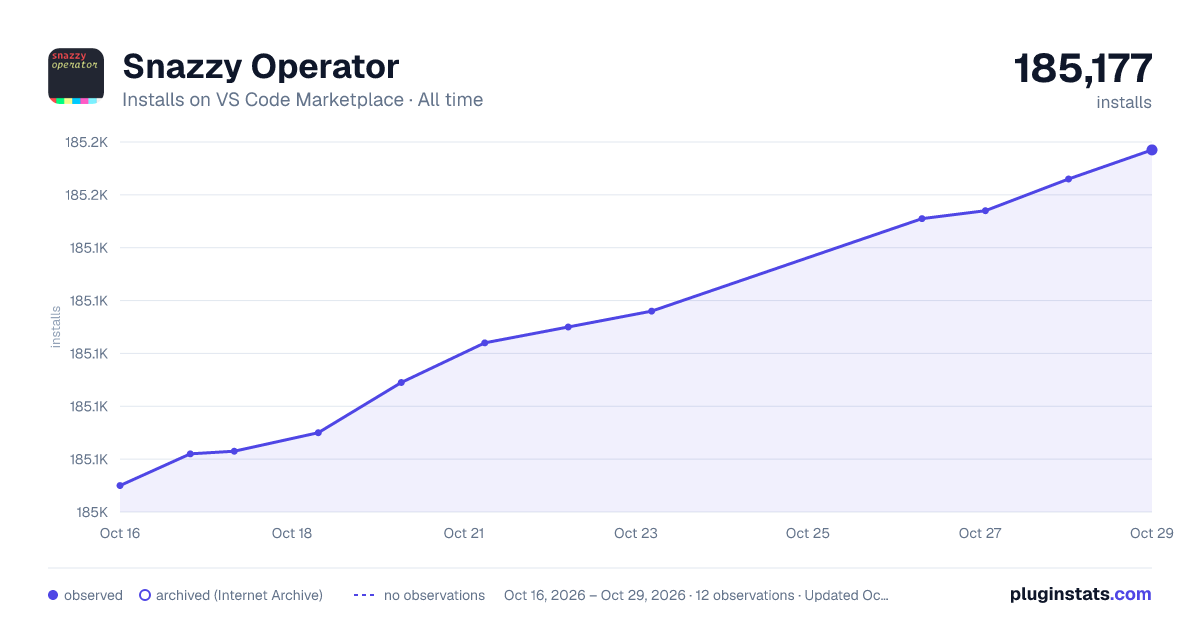The width and height of the screenshot is (1200, 630).
Task: Click the filled 'observed' legend dot
Action: click(53, 595)
